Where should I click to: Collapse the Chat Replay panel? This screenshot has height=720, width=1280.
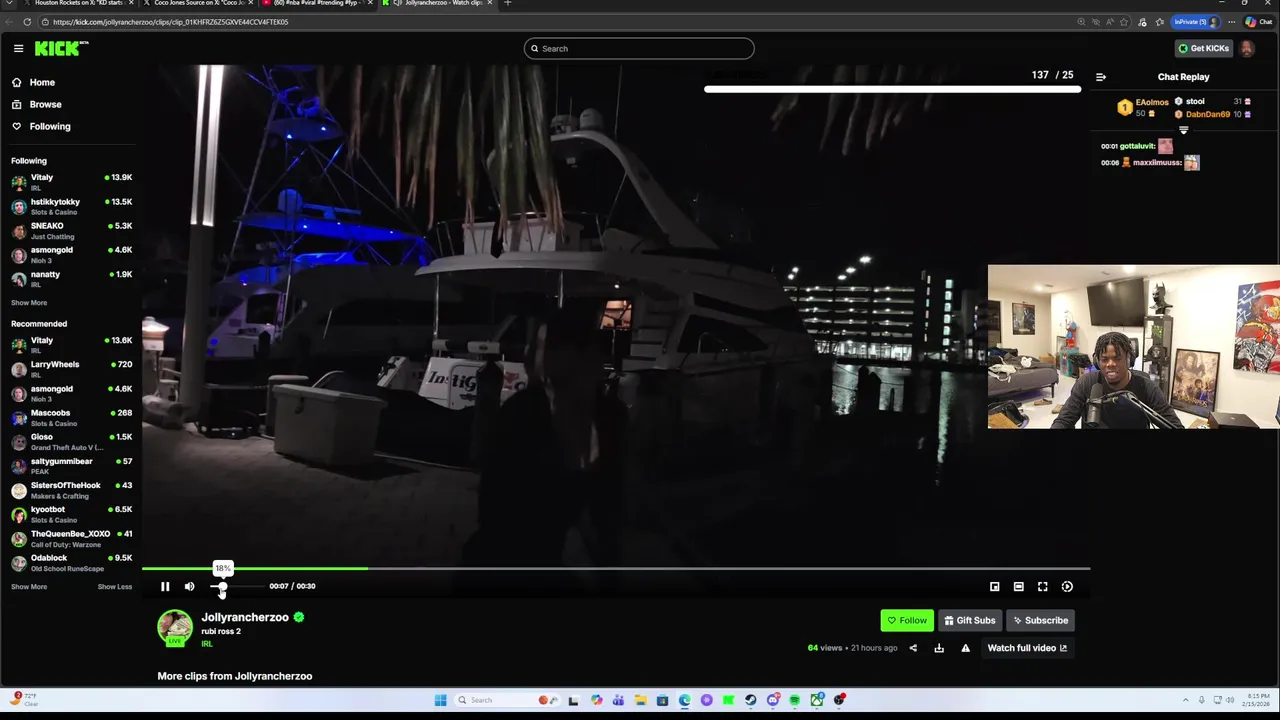(1101, 77)
